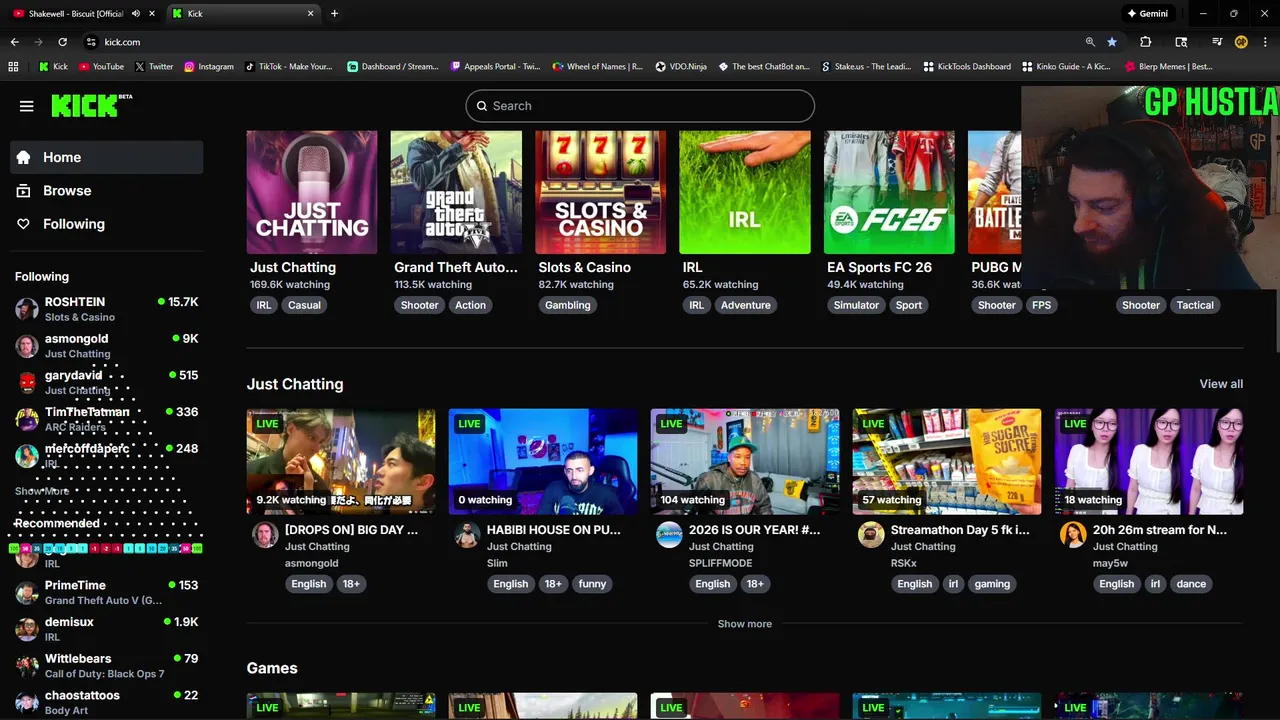Screen dimensions: 1280x720
Task: Bookmark this page with star icon
Action: coord(1112,42)
